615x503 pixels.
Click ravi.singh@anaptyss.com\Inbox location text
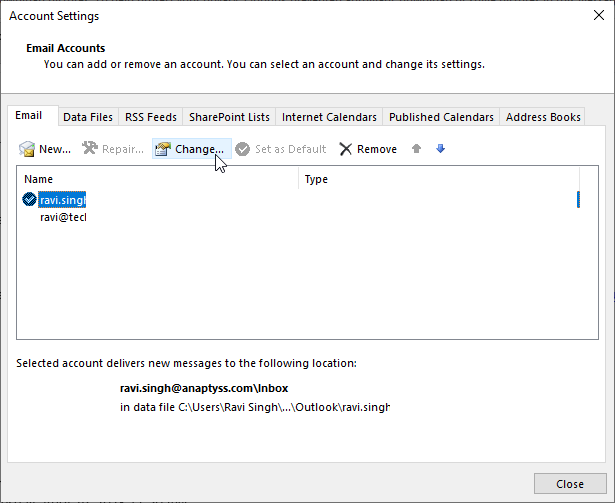pos(204,388)
